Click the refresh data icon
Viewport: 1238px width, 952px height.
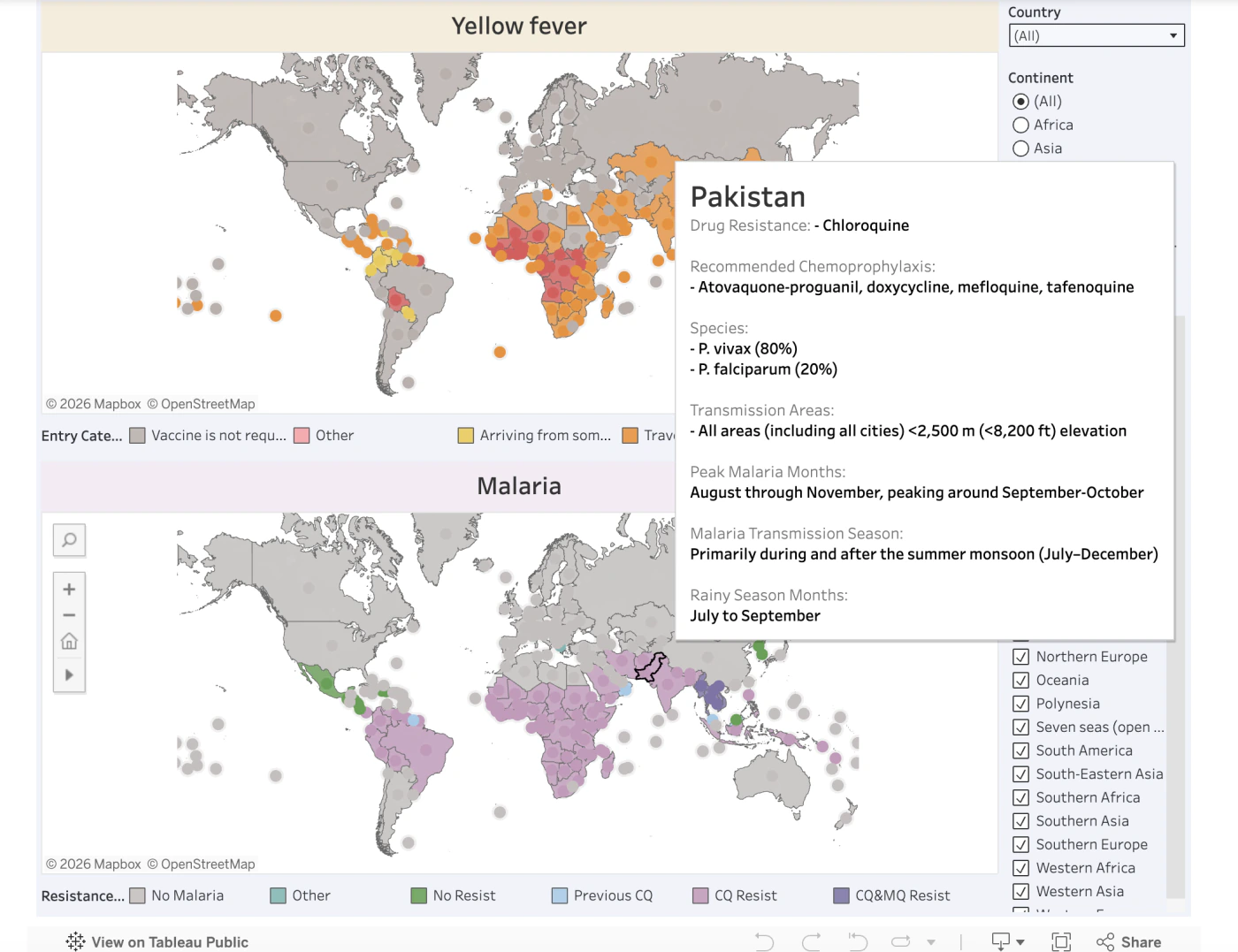pyautogui.click(x=901, y=942)
